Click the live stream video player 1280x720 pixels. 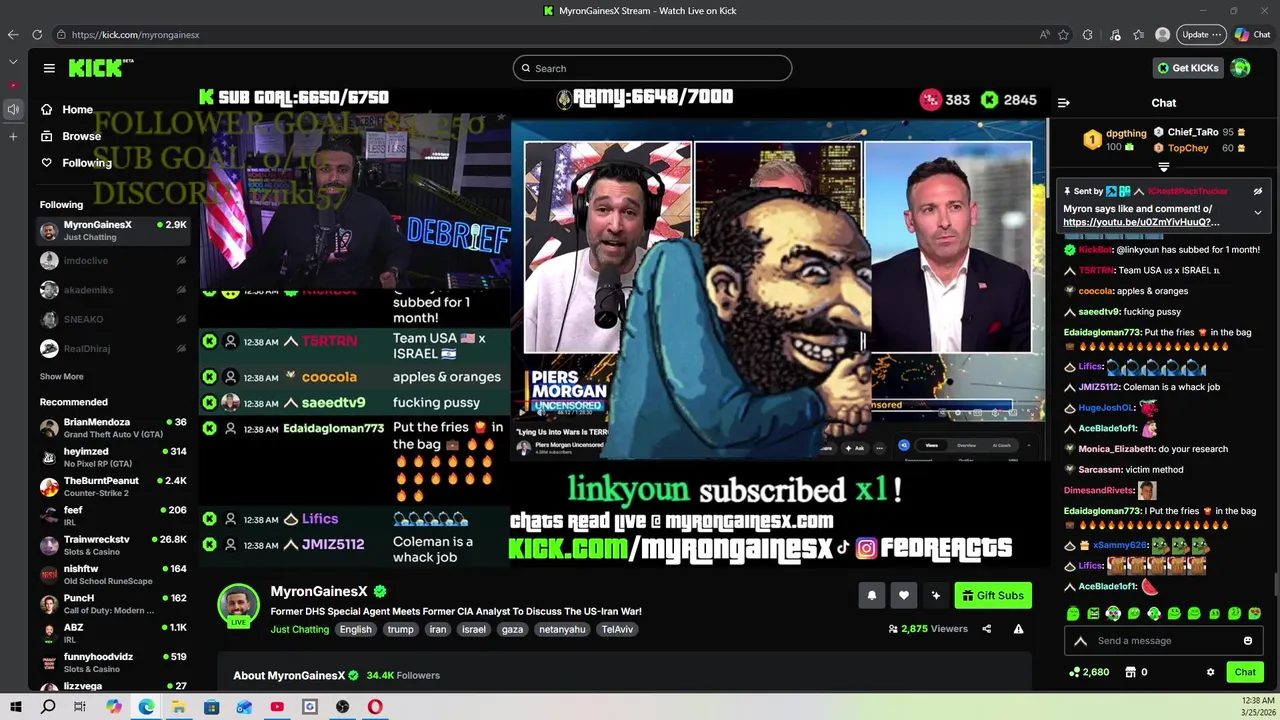tap(624, 328)
